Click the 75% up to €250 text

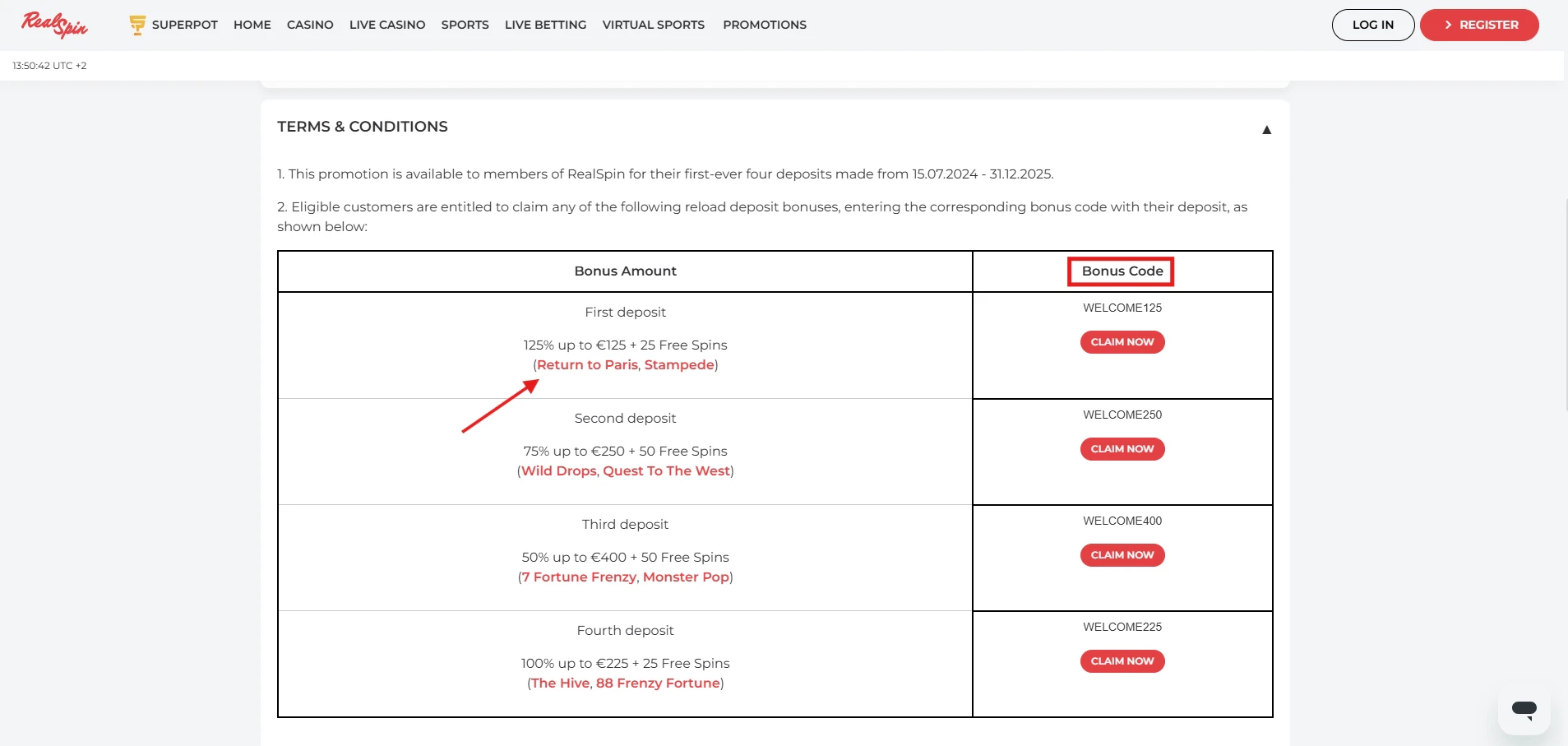(574, 451)
